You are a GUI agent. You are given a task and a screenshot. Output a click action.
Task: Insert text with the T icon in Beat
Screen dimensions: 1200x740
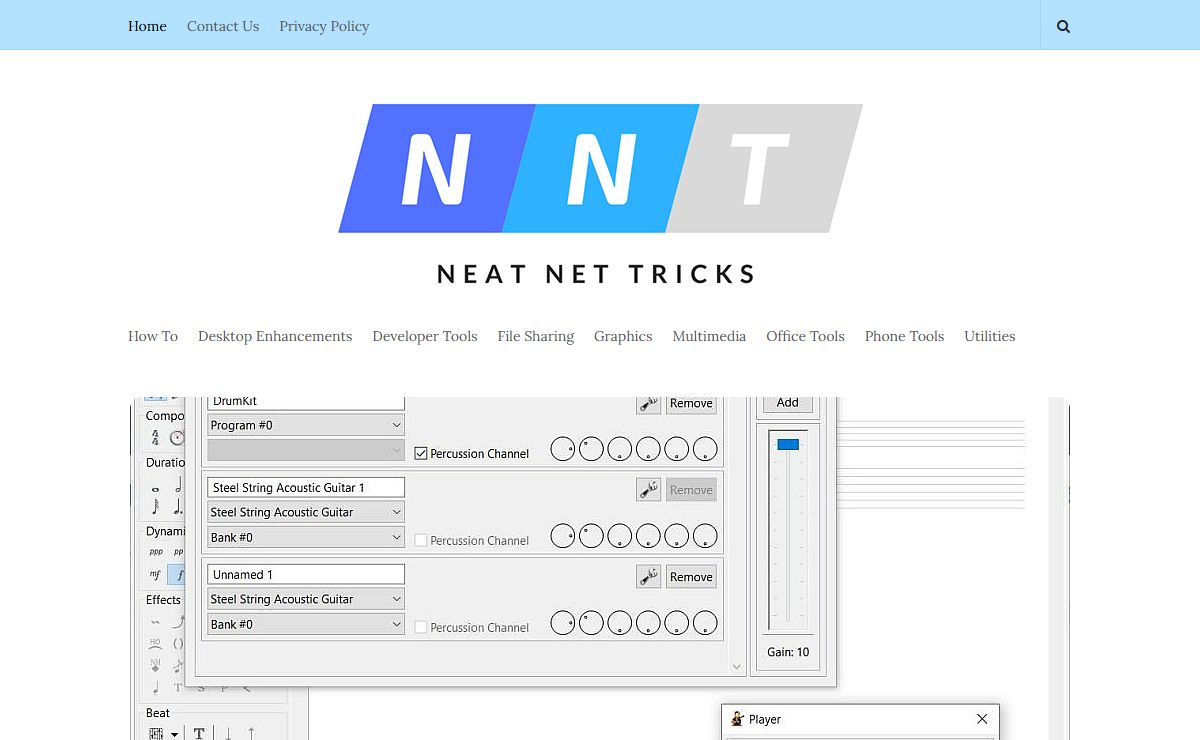199,734
